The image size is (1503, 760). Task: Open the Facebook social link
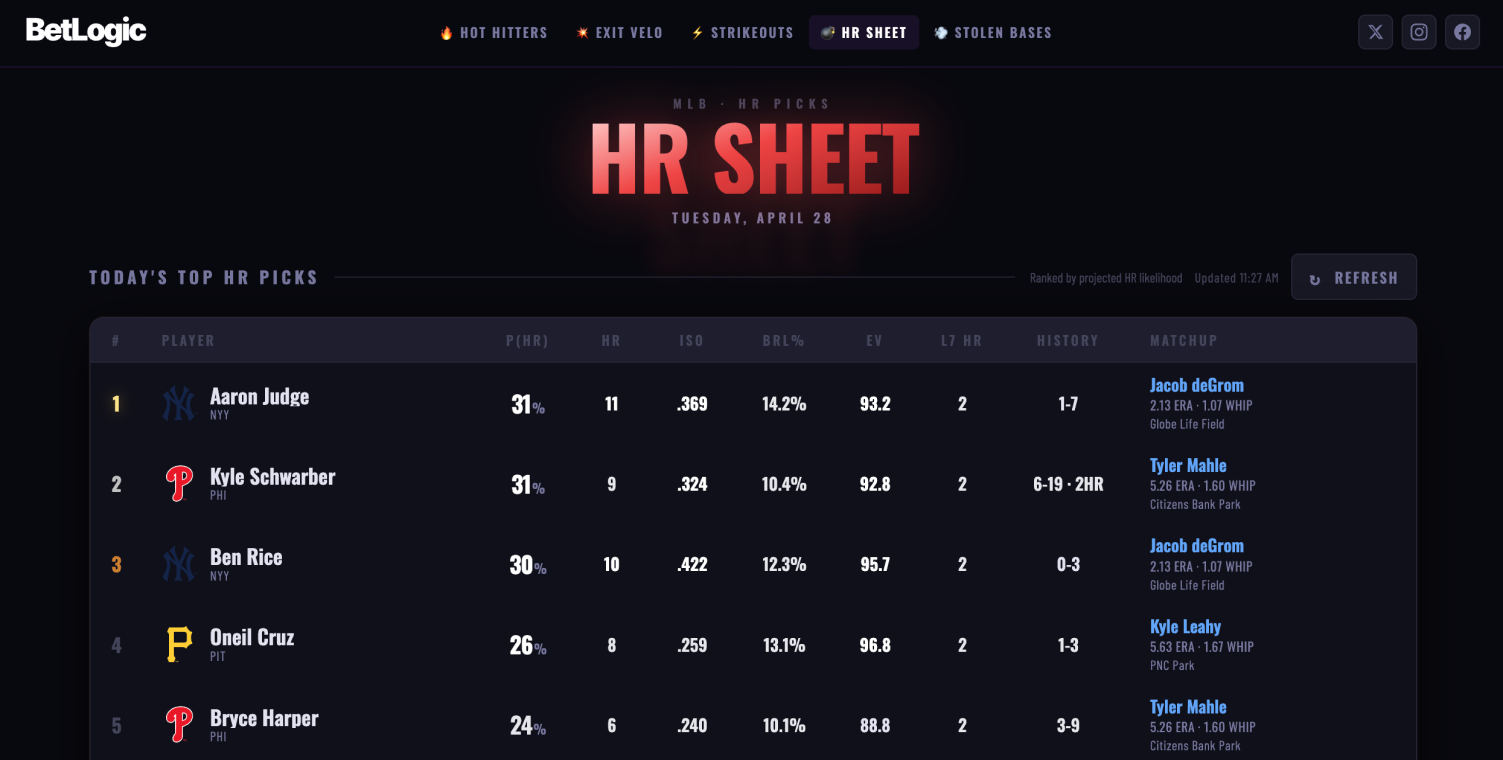pos(1462,32)
